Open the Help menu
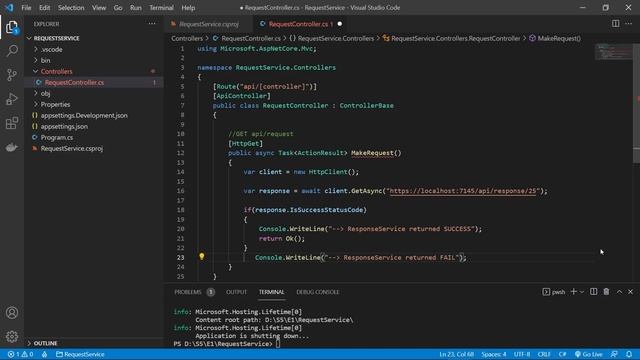 [x=188, y=8]
